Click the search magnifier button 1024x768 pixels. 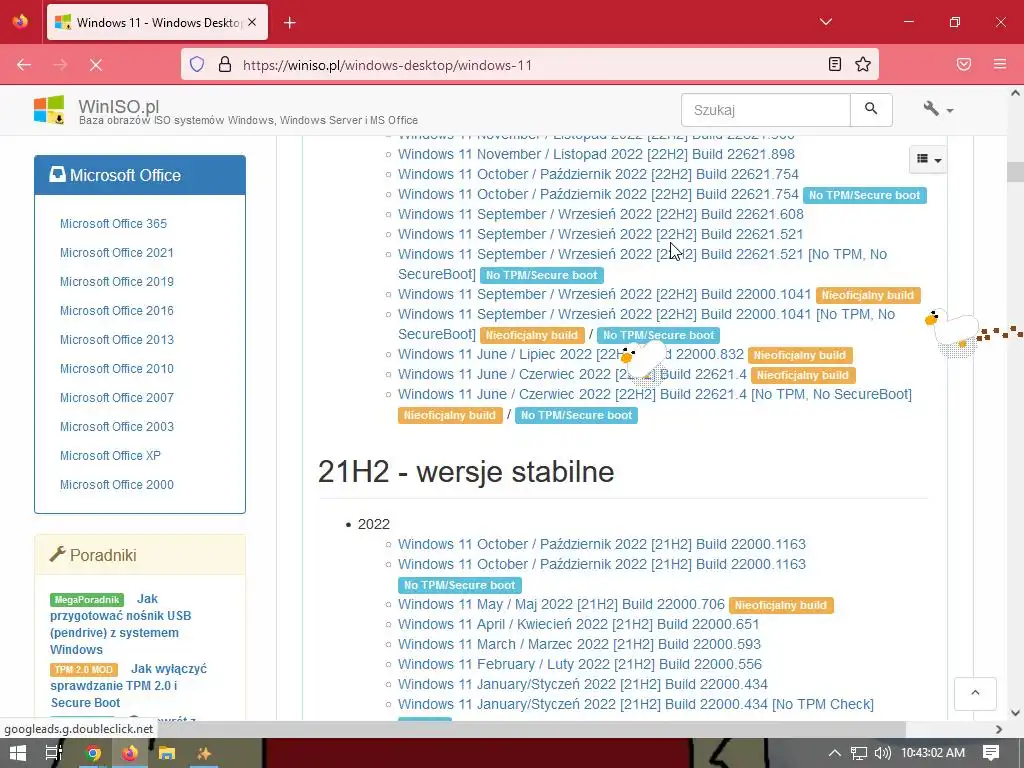pyautogui.click(x=871, y=110)
